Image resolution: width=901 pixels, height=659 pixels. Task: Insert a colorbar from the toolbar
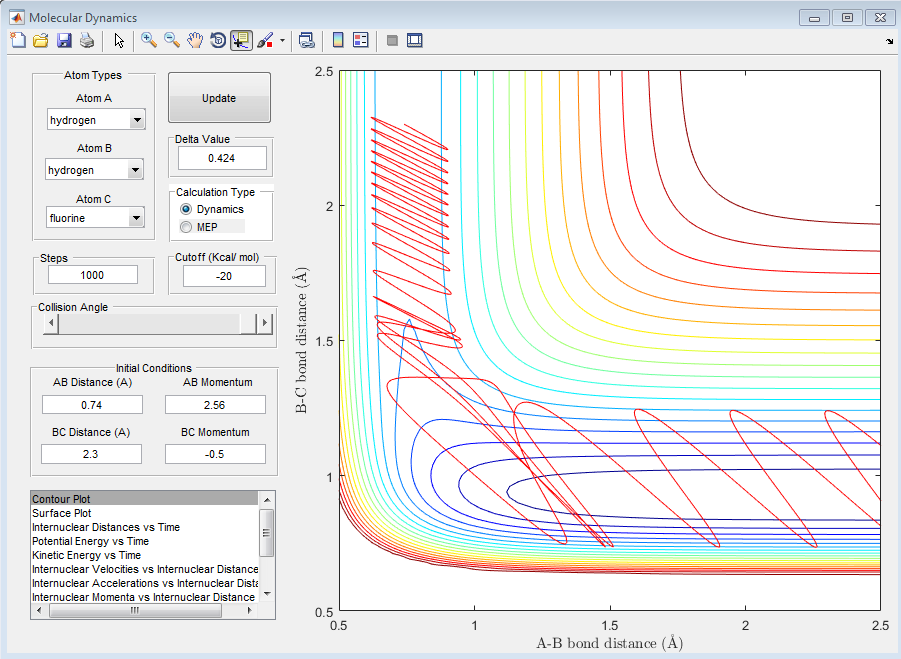pos(338,40)
